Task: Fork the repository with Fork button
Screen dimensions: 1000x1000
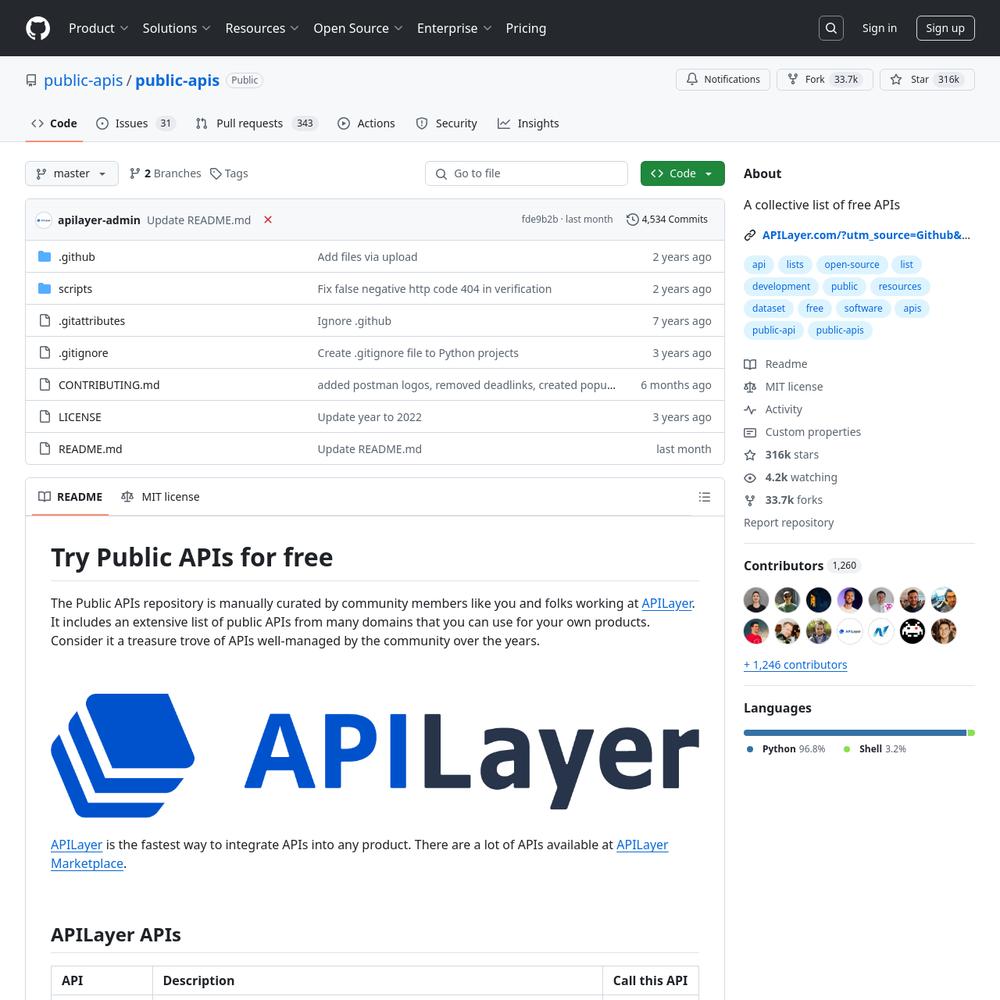Action: click(825, 79)
